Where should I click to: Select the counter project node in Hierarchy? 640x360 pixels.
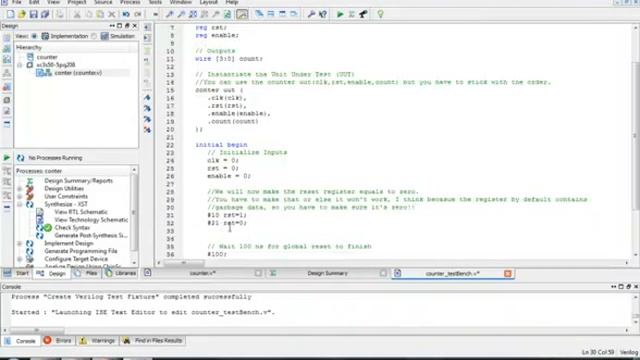[x=47, y=57]
